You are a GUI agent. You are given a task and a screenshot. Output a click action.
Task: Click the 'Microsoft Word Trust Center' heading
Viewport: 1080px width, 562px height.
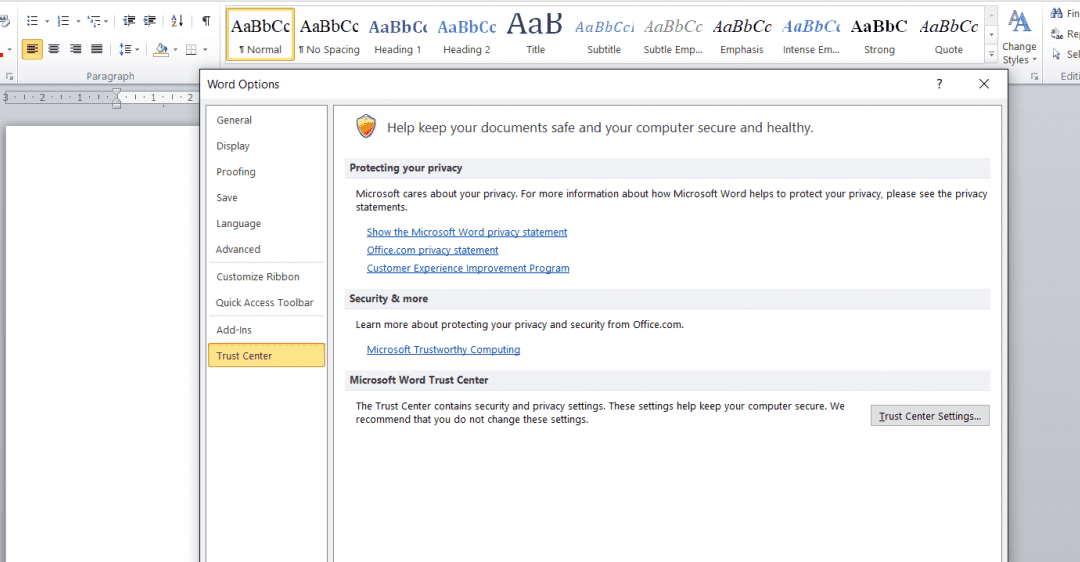pos(419,380)
